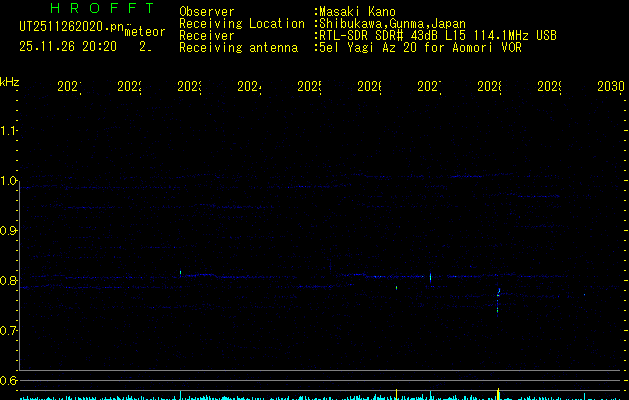Click the vertical meteor echo below 0.8 kHz
The height and width of the screenshot is (400, 629).
click(x=498, y=298)
